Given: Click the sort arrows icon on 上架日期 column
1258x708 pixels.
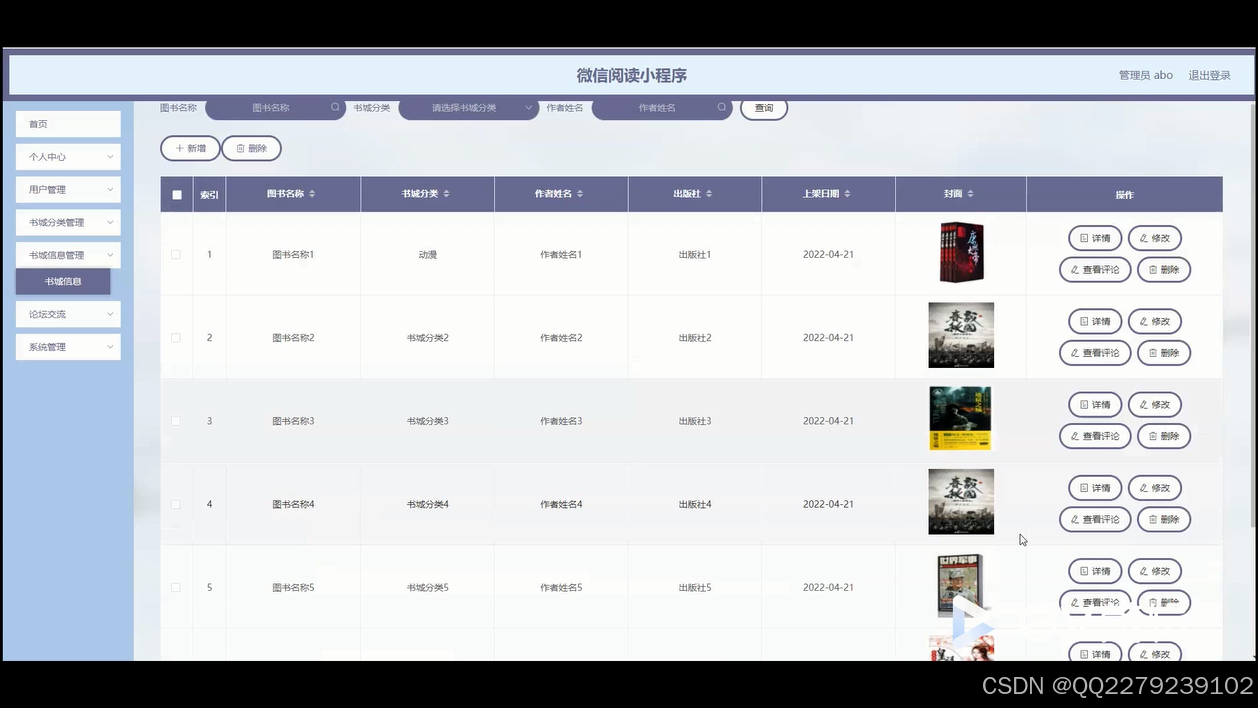Looking at the screenshot, I should 850,194.
